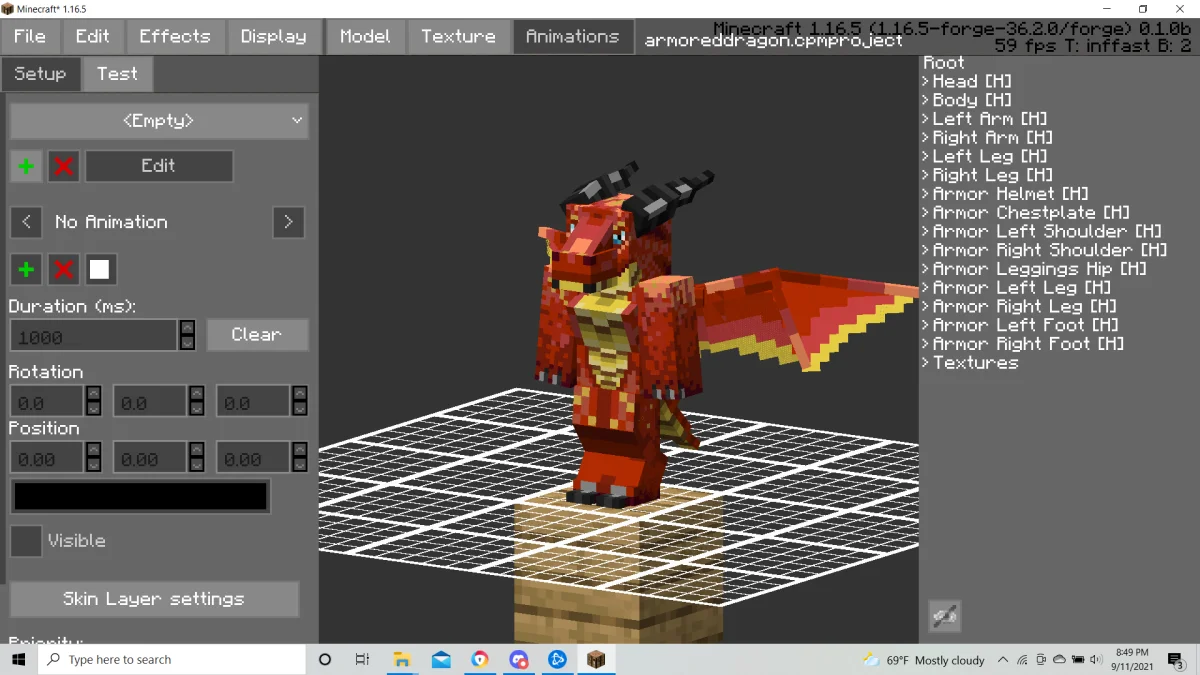
Task: Select the Minecraft block icon on taskbar
Action: tap(596, 660)
